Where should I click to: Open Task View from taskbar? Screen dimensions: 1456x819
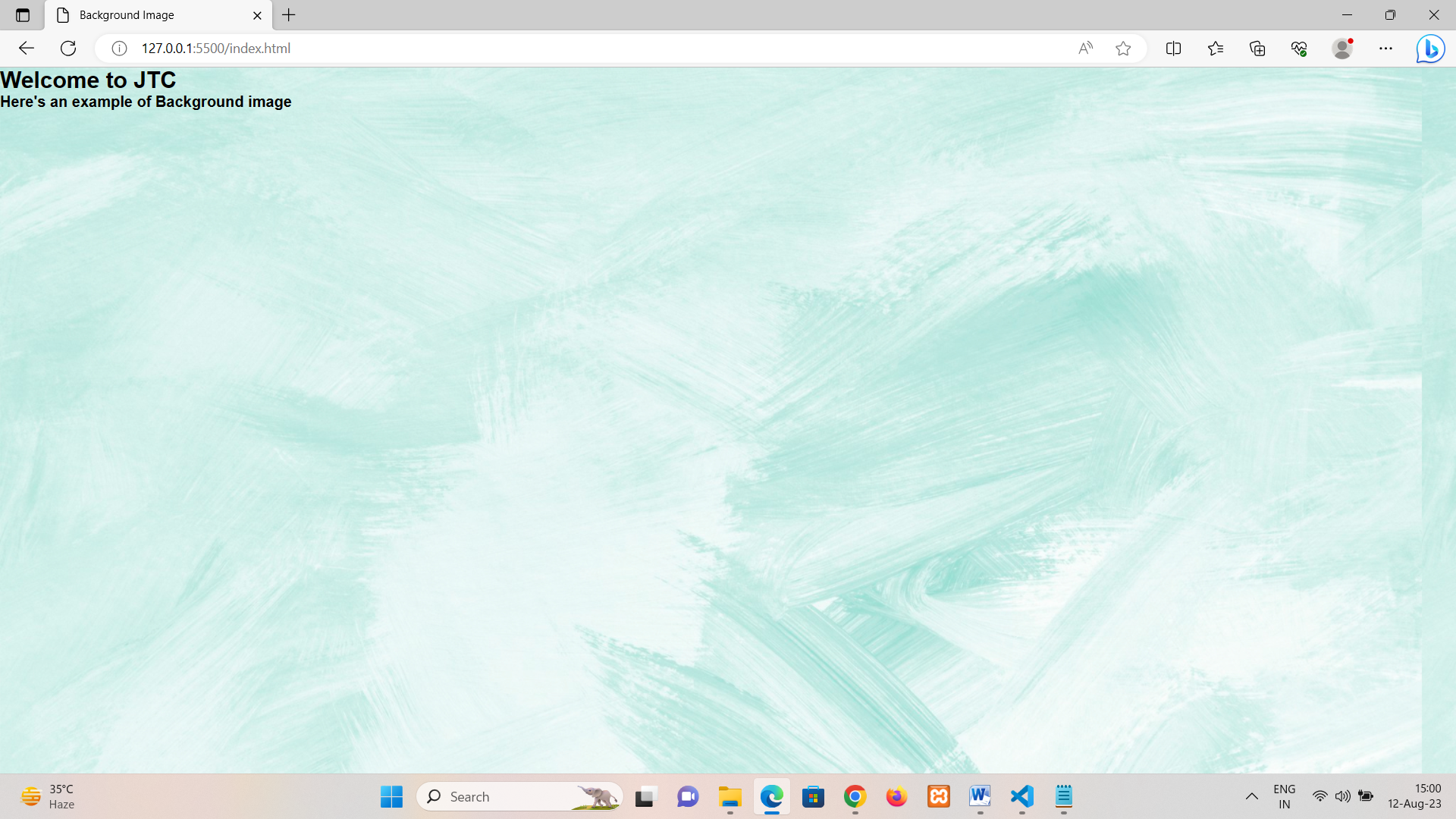click(645, 797)
